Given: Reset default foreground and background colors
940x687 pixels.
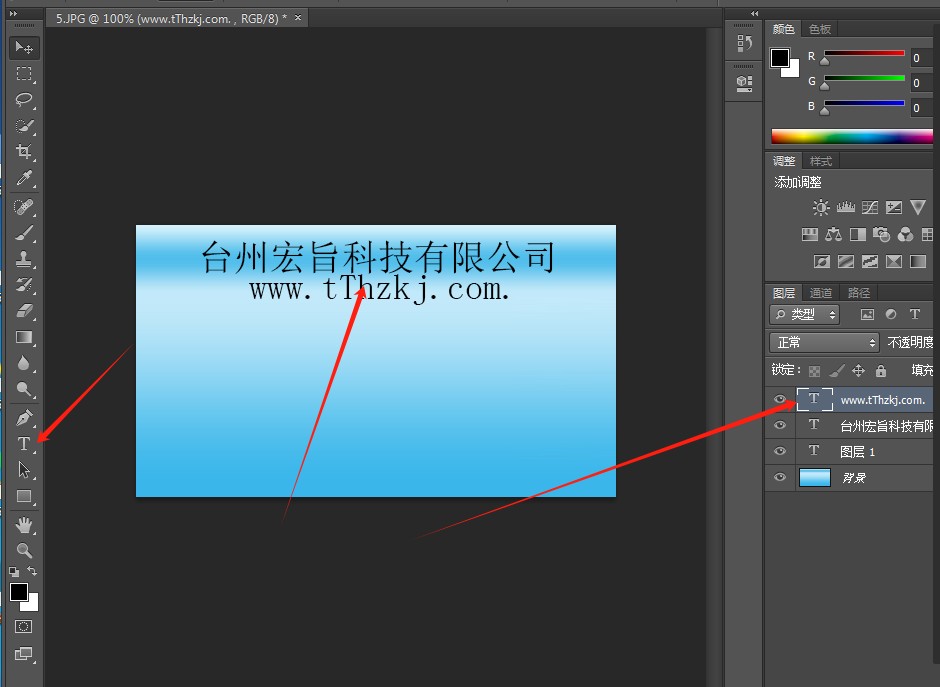Looking at the screenshot, I should click(14, 571).
